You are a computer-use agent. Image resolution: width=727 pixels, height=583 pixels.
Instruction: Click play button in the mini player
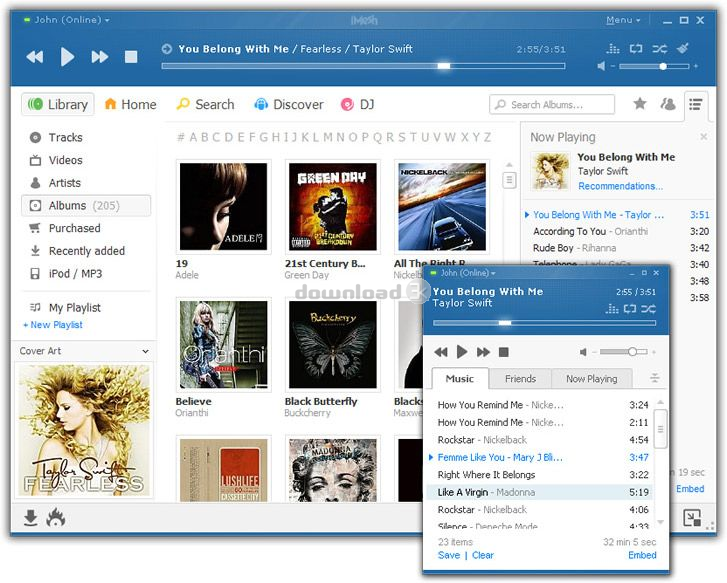[462, 352]
